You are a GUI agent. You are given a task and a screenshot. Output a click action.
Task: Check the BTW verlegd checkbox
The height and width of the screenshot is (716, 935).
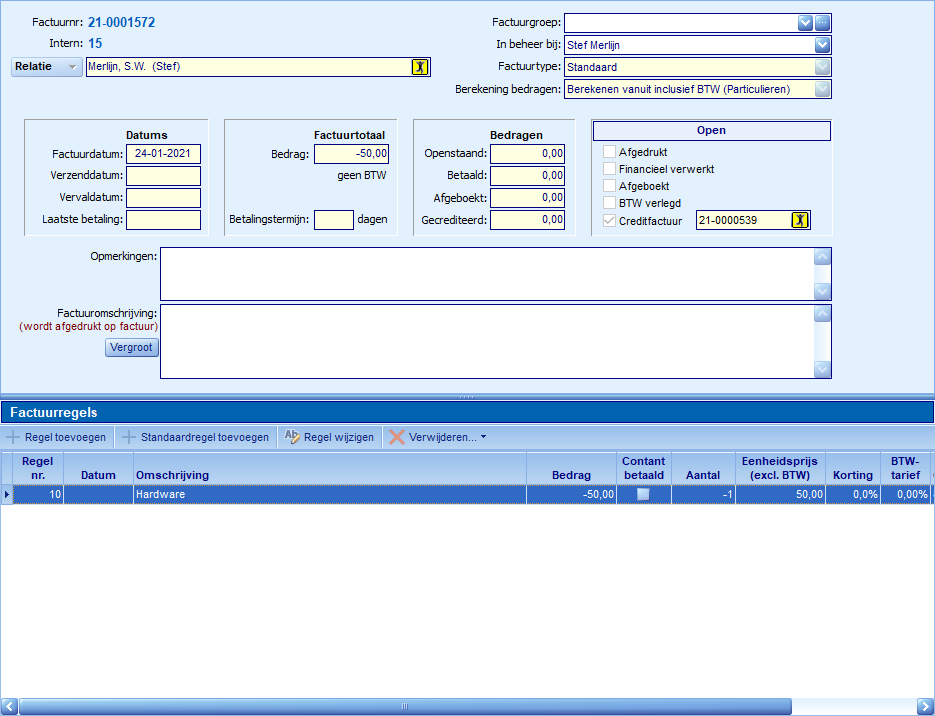click(610, 203)
